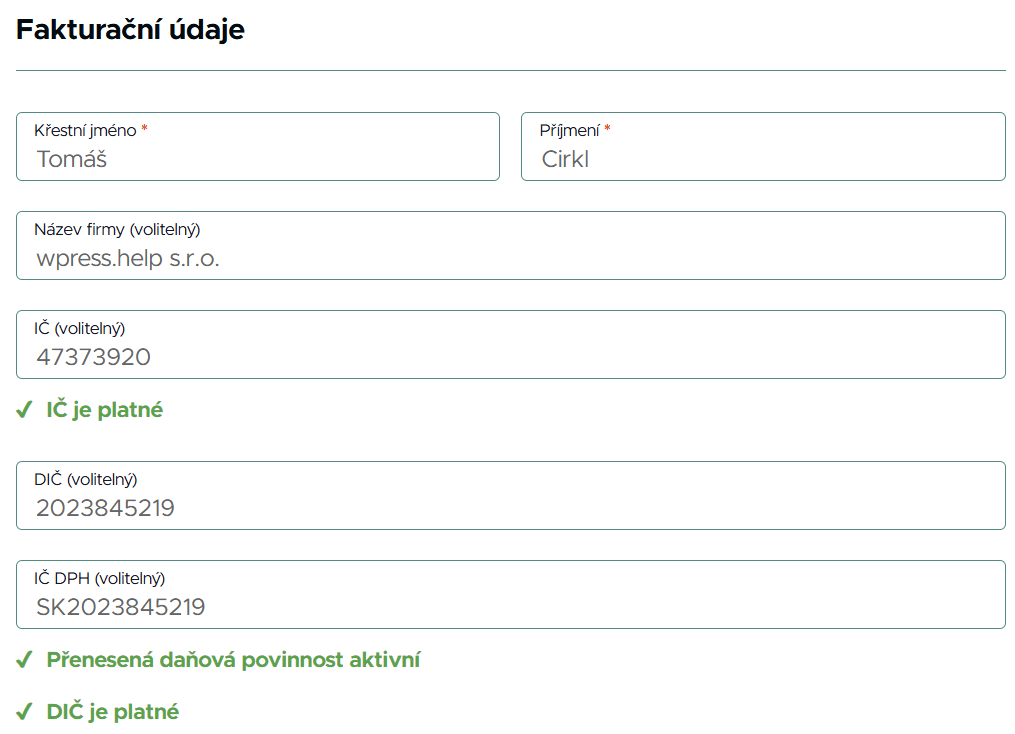
Task: Click the 'Příjmení' field label
Action: [569, 130]
